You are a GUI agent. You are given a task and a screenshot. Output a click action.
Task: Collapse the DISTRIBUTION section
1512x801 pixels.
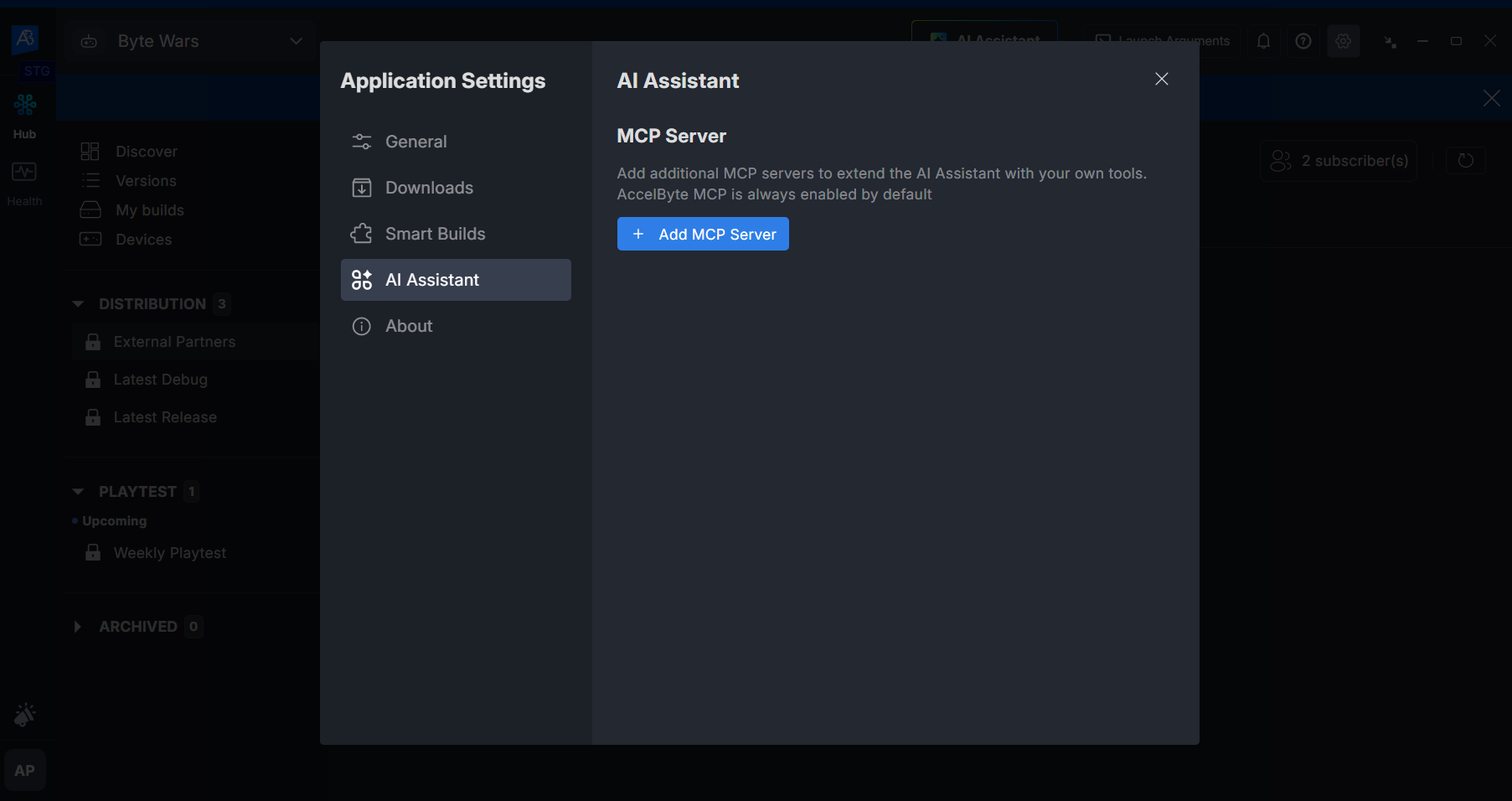click(x=78, y=303)
